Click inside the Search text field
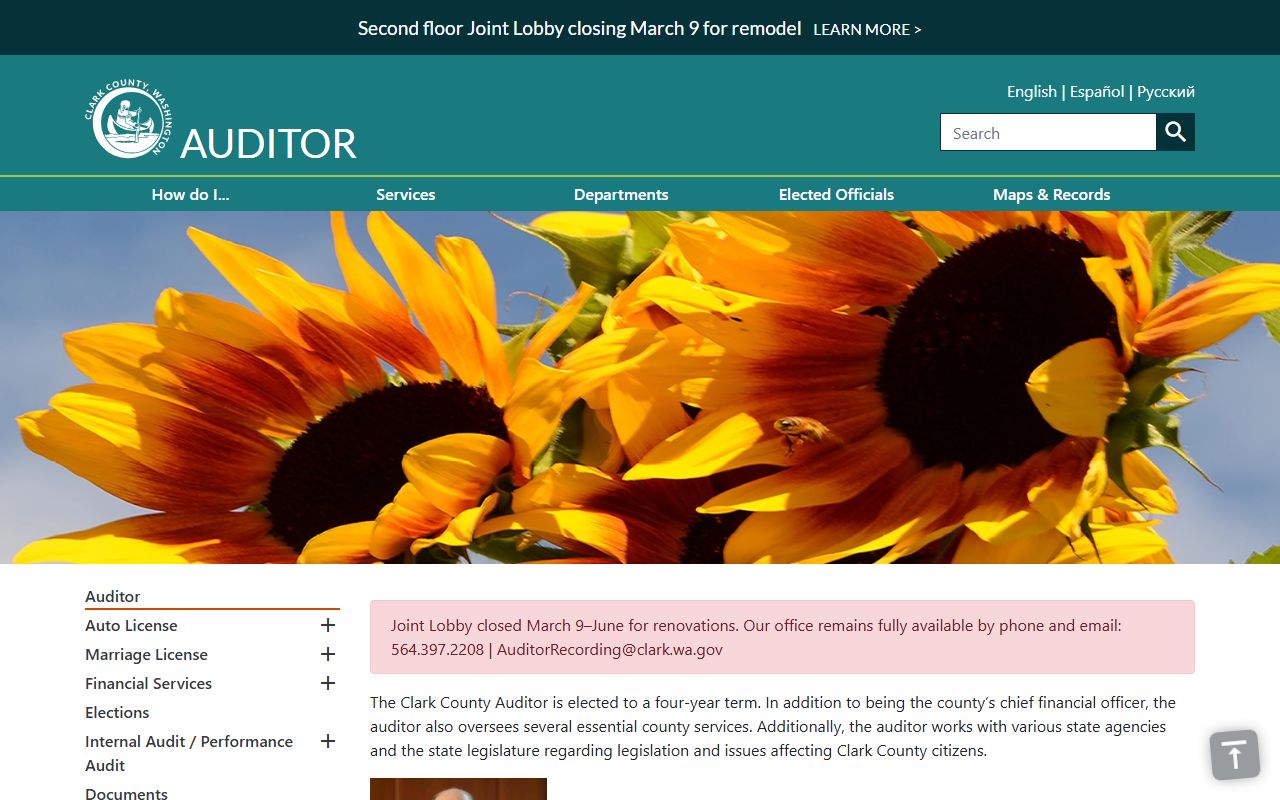The image size is (1280, 800). pos(1047,132)
